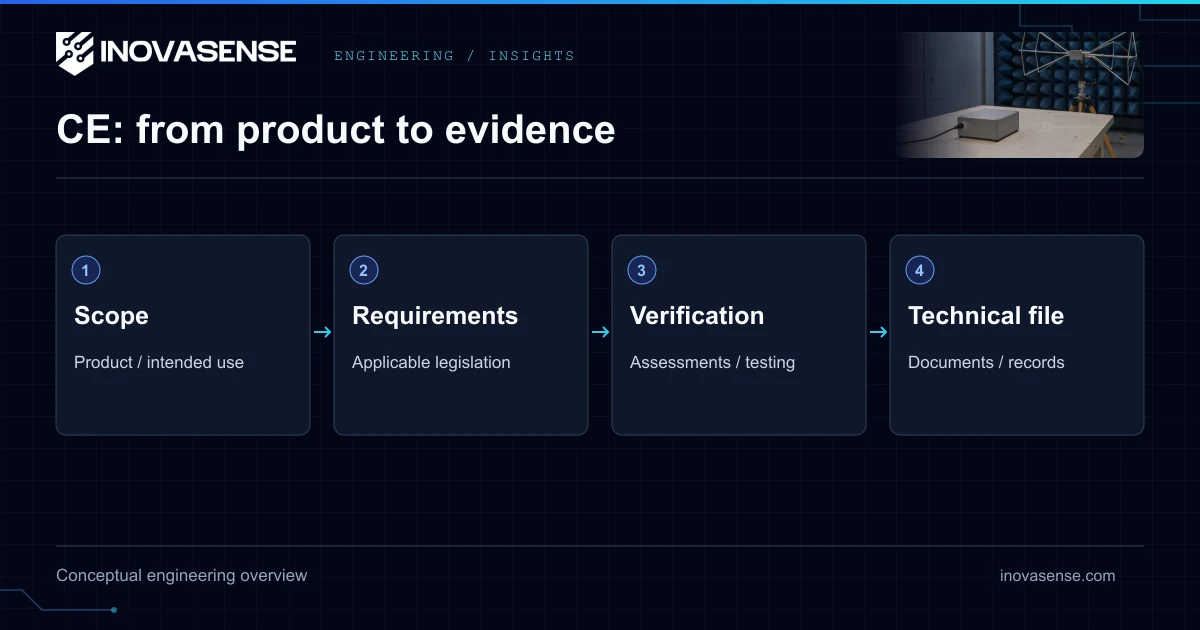Viewport: 1200px width, 630px height.
Task: Select the 'ENGINEERING / INSIGHTS' label
Action: click(454, 56)
